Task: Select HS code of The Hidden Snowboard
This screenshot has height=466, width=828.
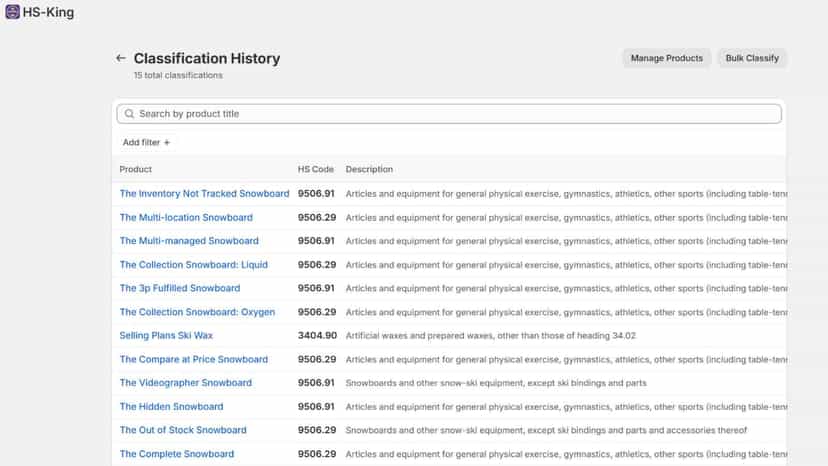Action: pyautogui.click(x=316, y=406)
